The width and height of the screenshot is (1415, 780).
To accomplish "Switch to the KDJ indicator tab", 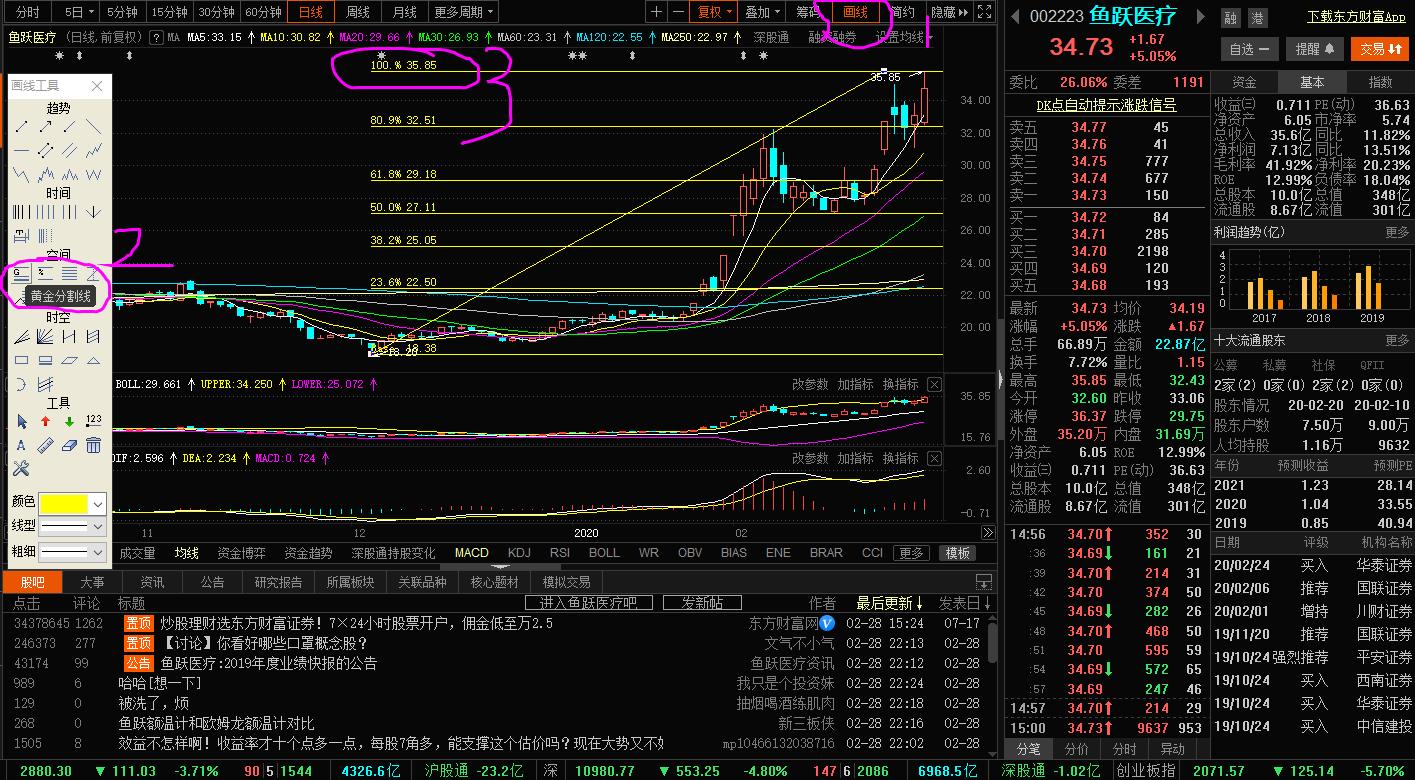I will click(x=521, y=552).
